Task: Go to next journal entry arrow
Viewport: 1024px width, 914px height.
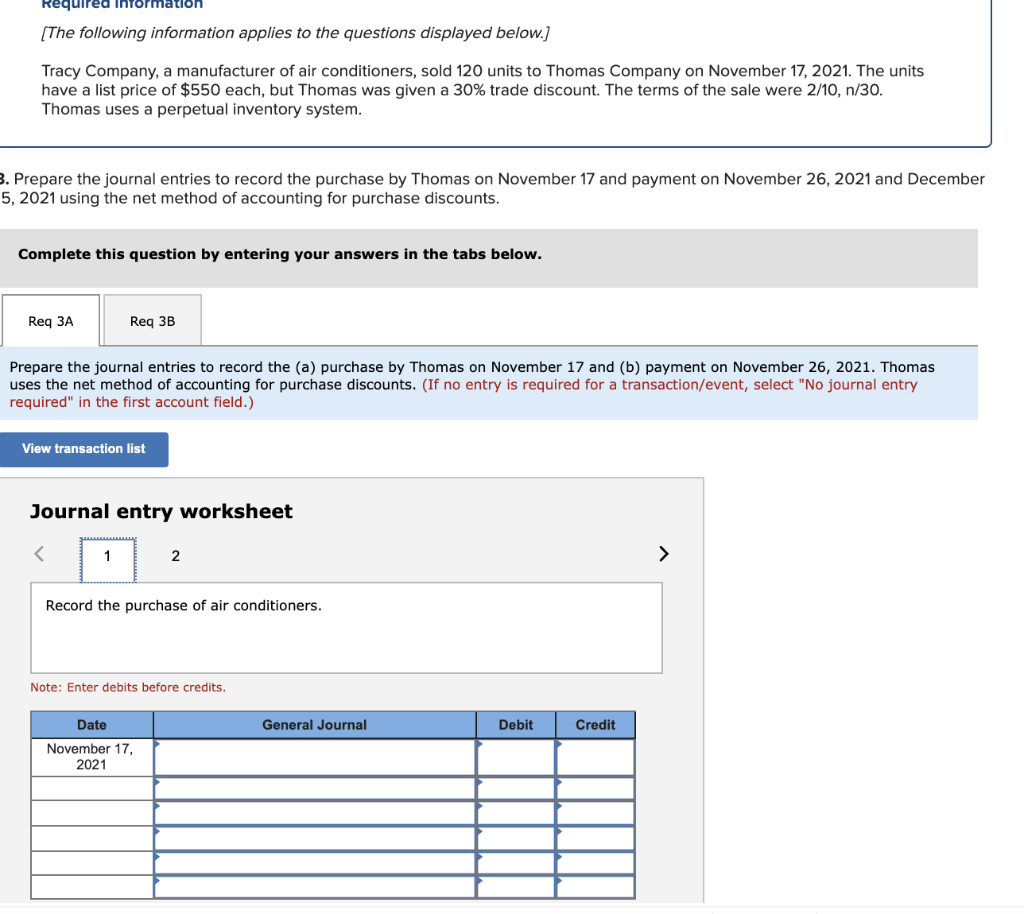Action: coord(664,554)
